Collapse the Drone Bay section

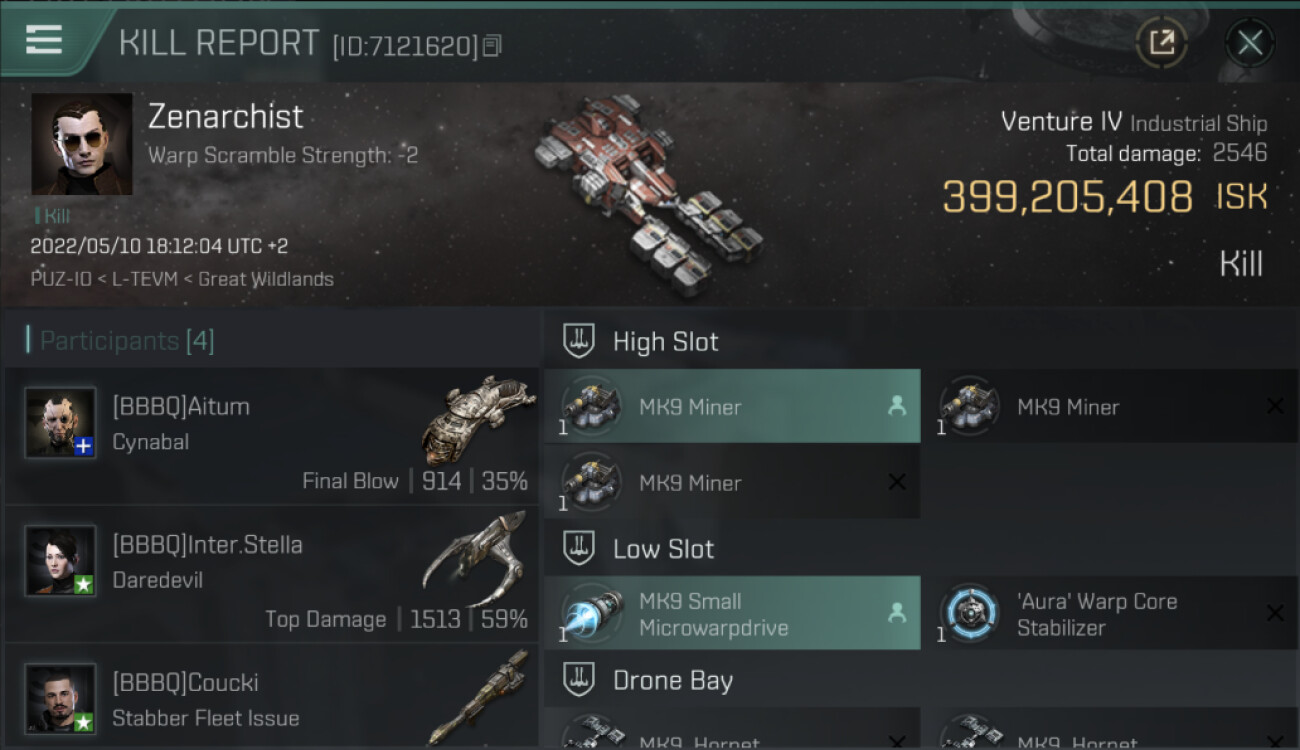tap(579, 680)
